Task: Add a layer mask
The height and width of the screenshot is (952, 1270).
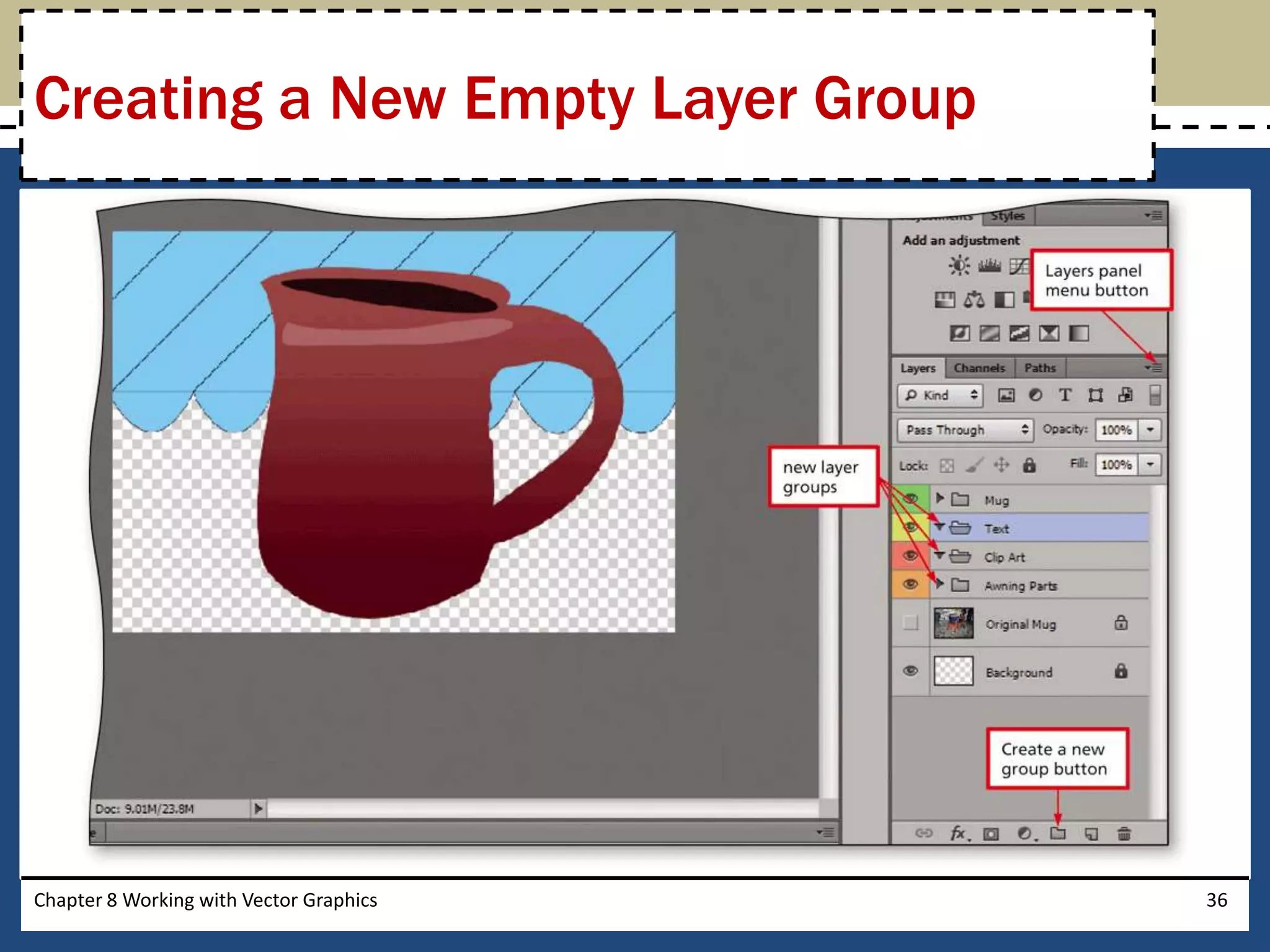Action: point(991,834)
